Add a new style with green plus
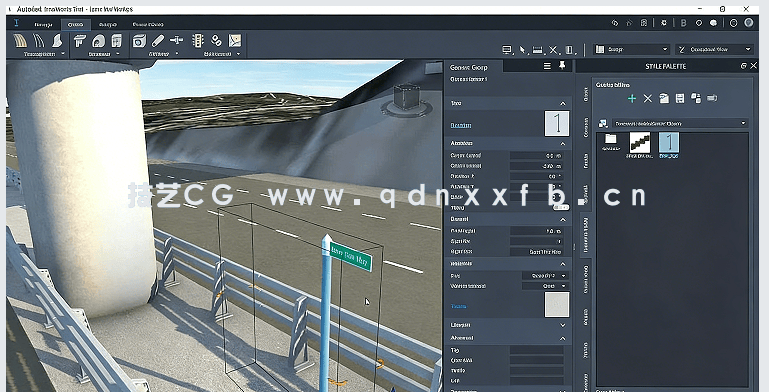The height and width of the screenshot is (392, 769). (632, 99)
